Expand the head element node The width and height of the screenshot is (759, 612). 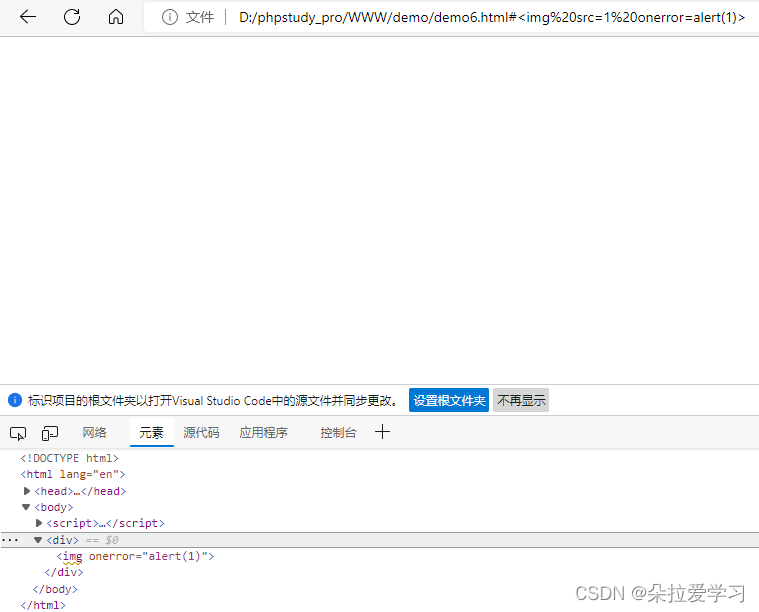(x=27, y=491)
